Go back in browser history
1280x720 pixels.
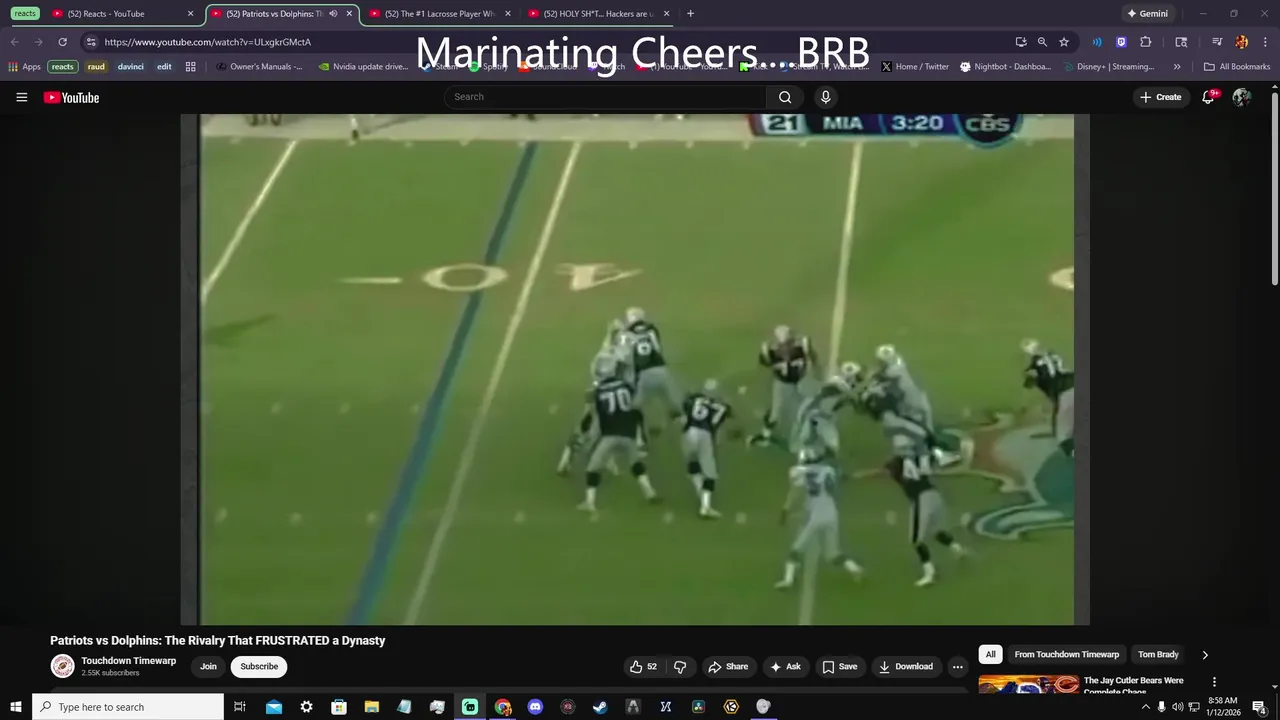pos(15,42)
